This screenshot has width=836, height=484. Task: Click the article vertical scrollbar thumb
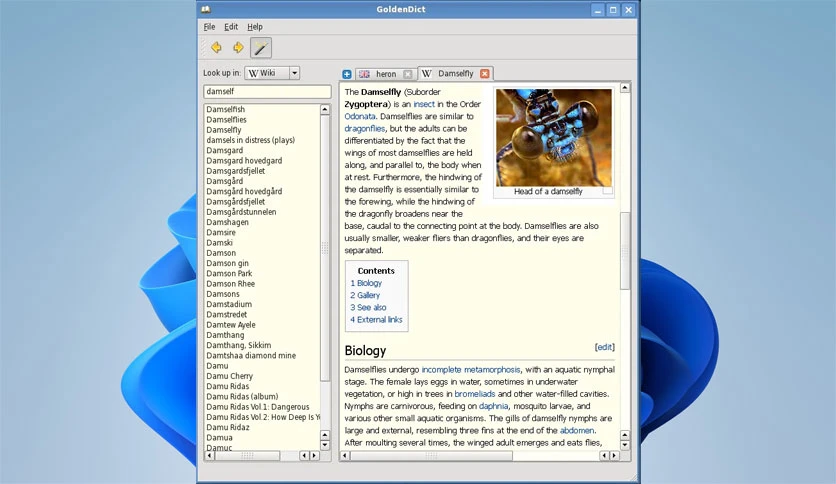point(625,251)
